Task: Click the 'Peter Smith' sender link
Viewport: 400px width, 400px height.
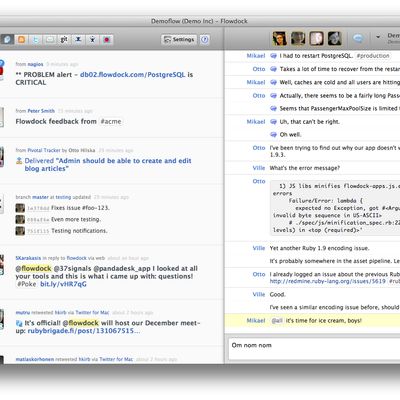Action: (x=41, y=111)
